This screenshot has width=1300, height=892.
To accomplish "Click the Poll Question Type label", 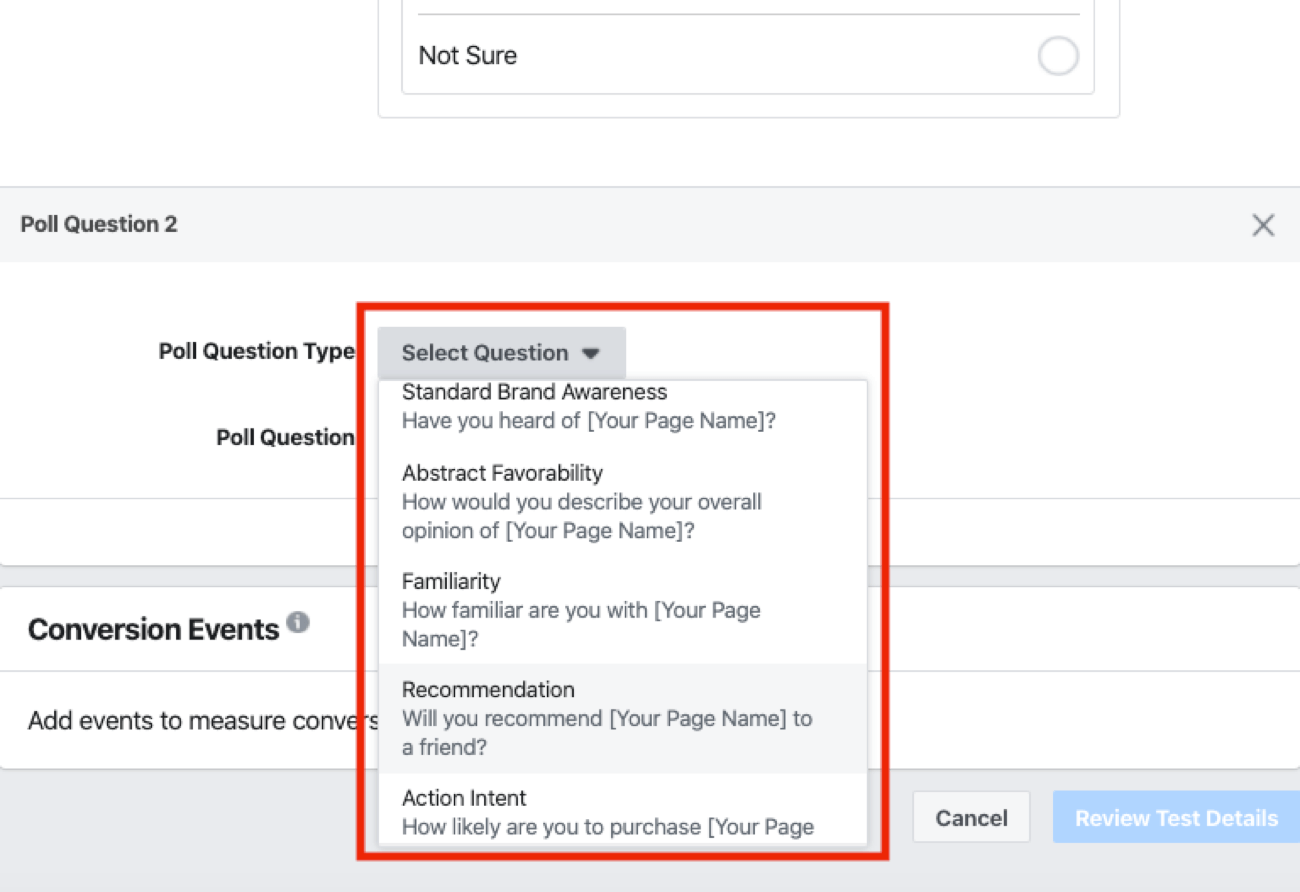I will [256, 352].
